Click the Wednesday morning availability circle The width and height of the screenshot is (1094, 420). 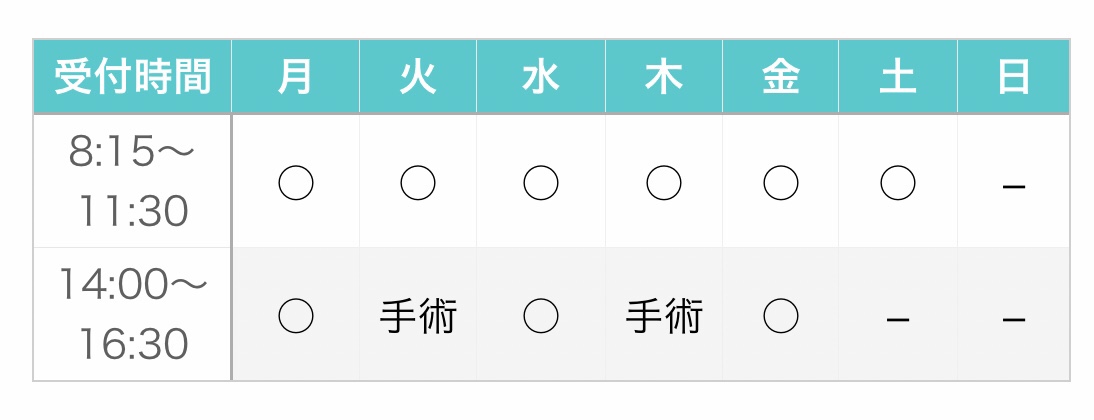click(x=541, y=182)
